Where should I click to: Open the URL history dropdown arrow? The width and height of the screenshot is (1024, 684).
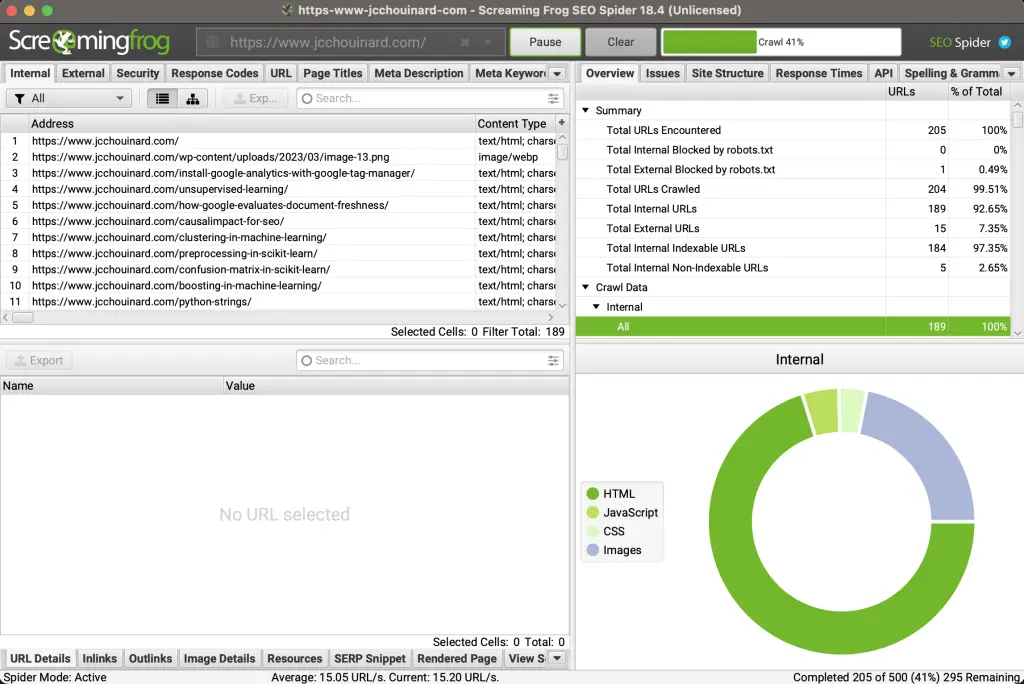(488, 42)
